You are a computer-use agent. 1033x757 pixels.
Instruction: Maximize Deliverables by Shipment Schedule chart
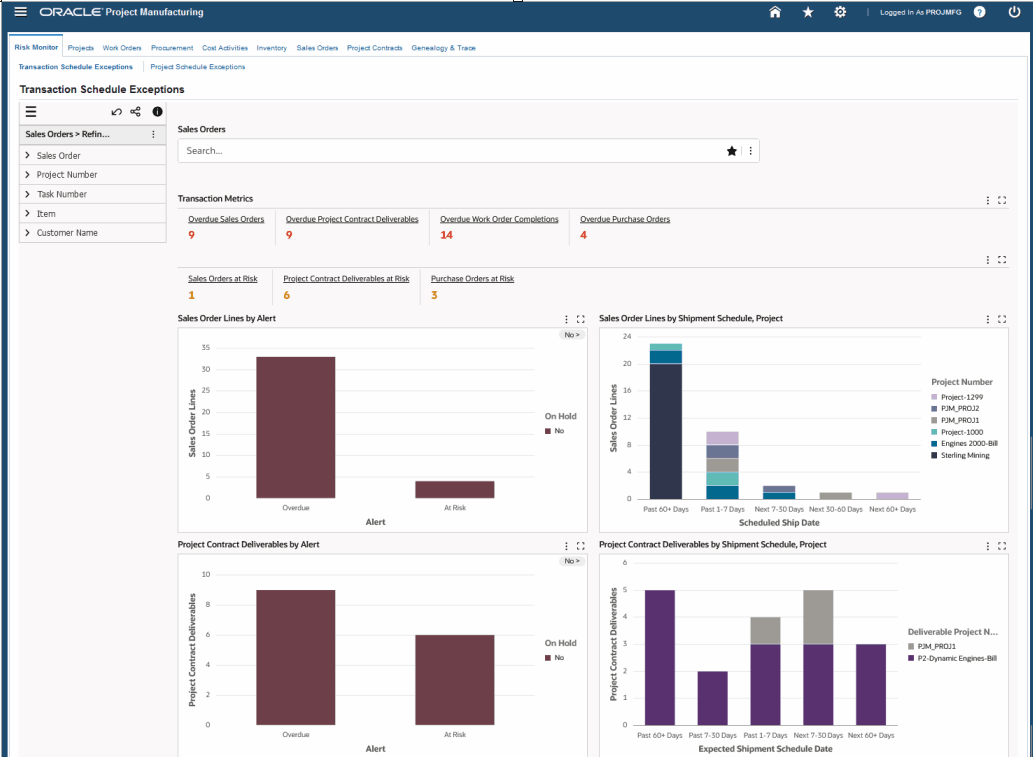[1002, 546]
